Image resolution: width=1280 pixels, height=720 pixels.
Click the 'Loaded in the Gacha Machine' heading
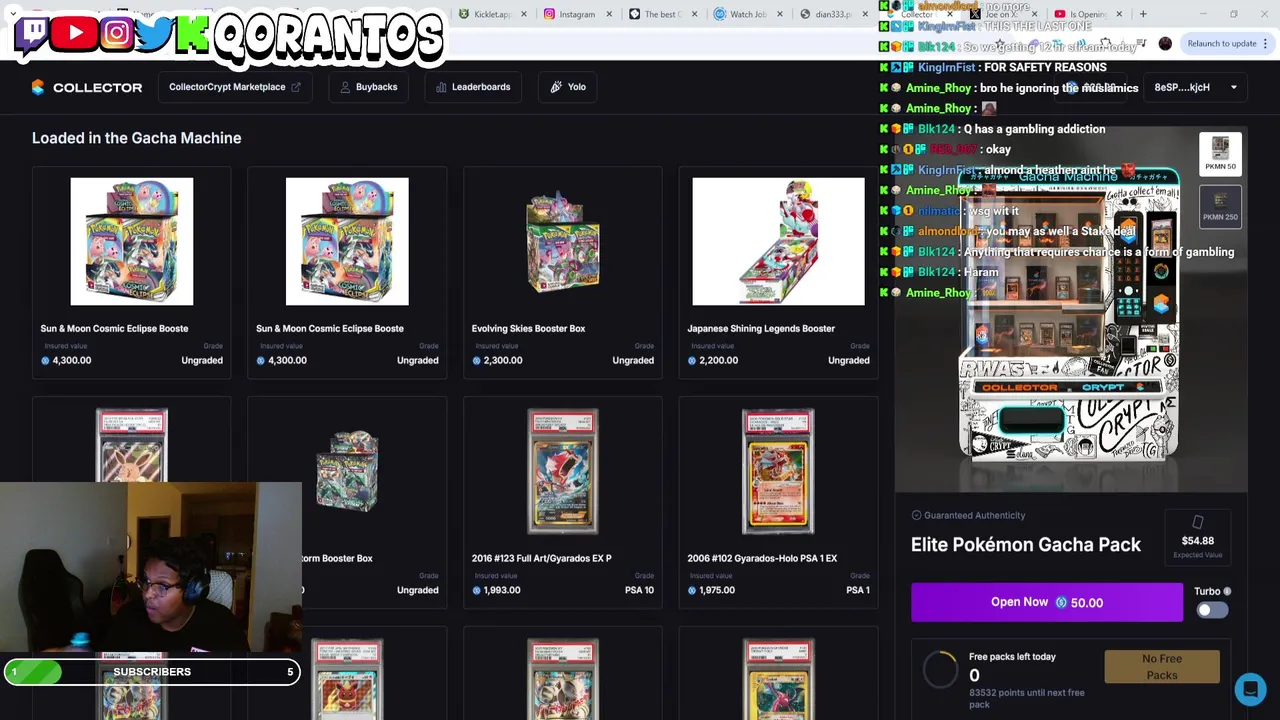[136, 138]
